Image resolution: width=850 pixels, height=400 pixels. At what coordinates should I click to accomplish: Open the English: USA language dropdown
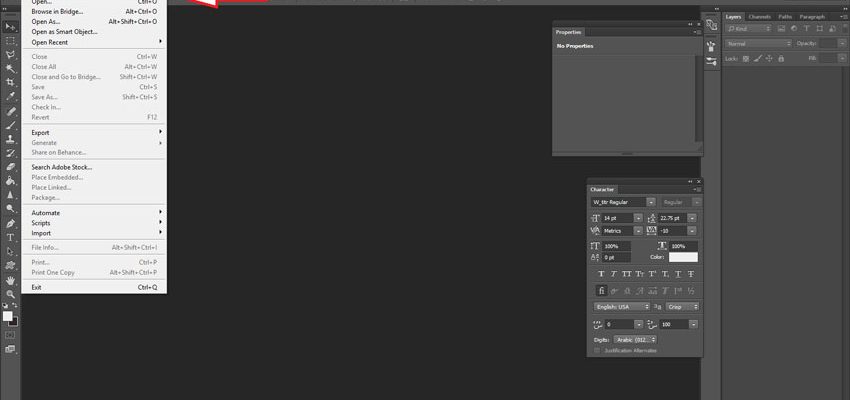pos(622,307)
